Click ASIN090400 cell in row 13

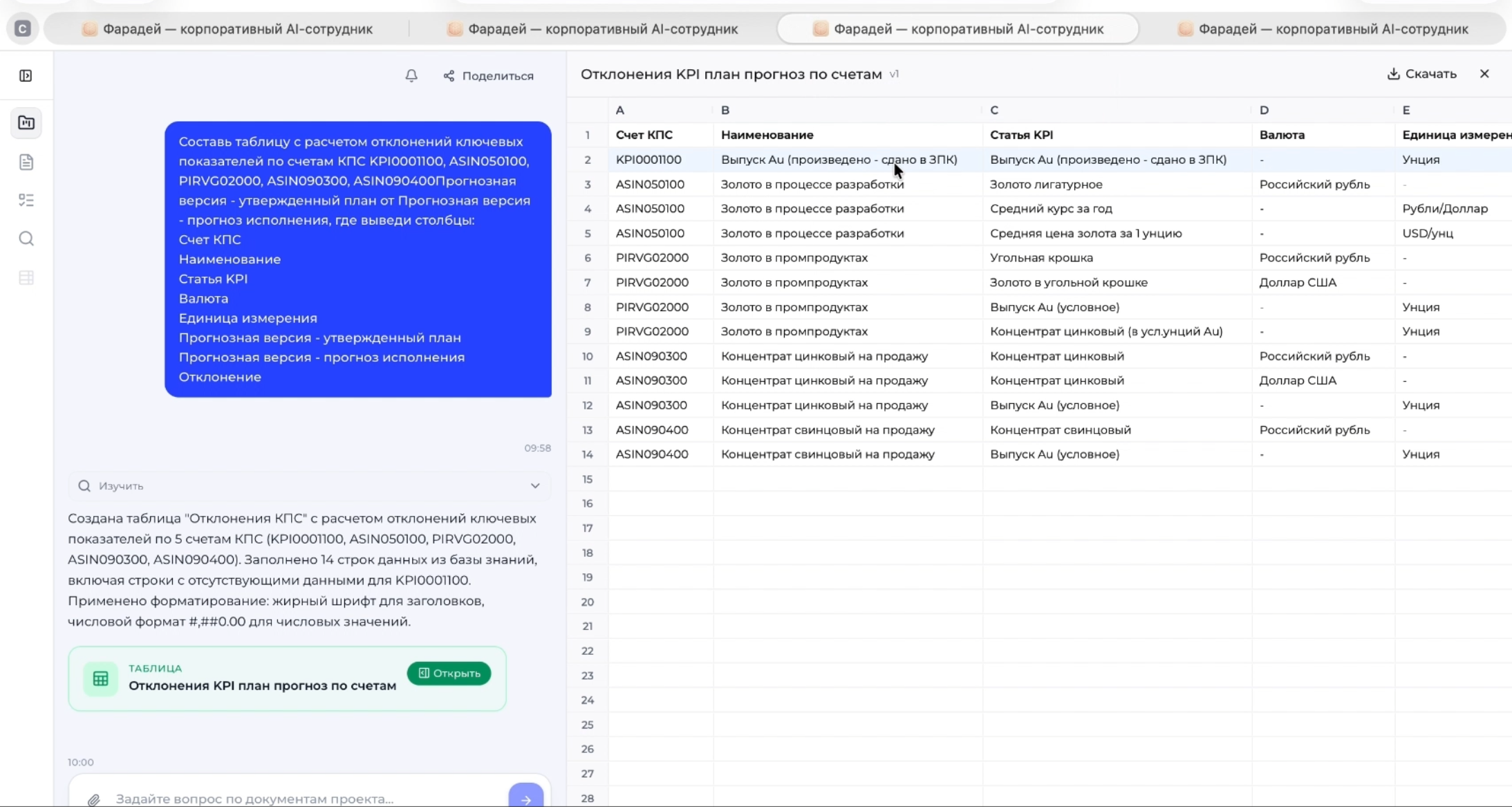click(661, 430)
